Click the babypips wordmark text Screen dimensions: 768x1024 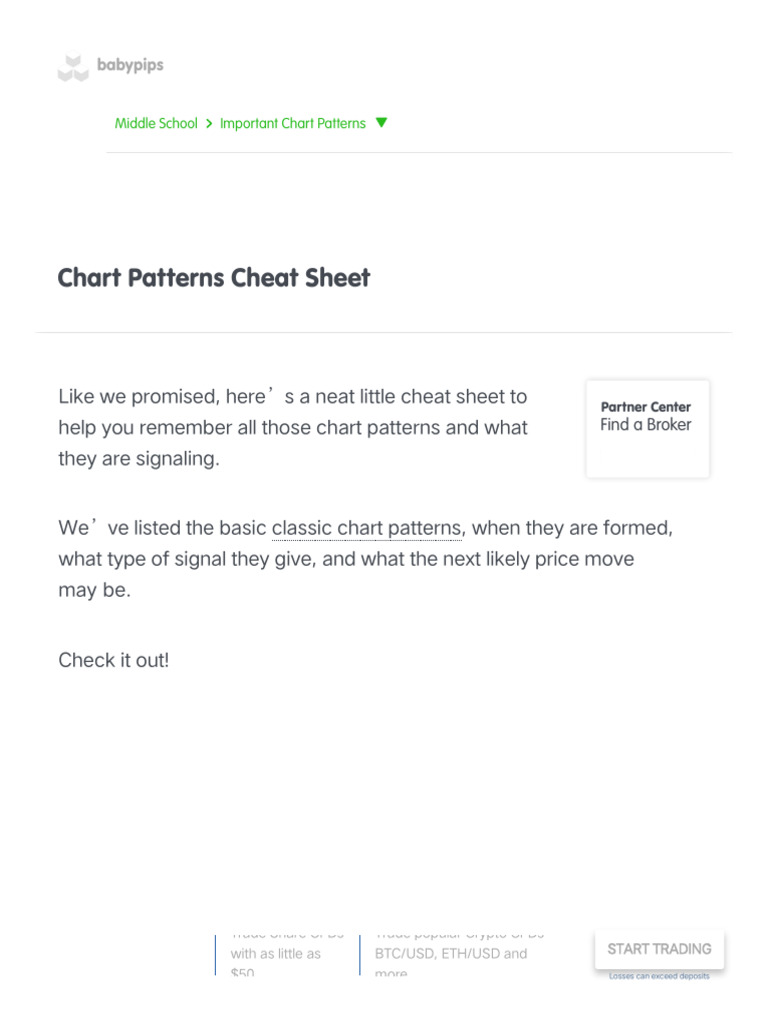coord(130,66)
